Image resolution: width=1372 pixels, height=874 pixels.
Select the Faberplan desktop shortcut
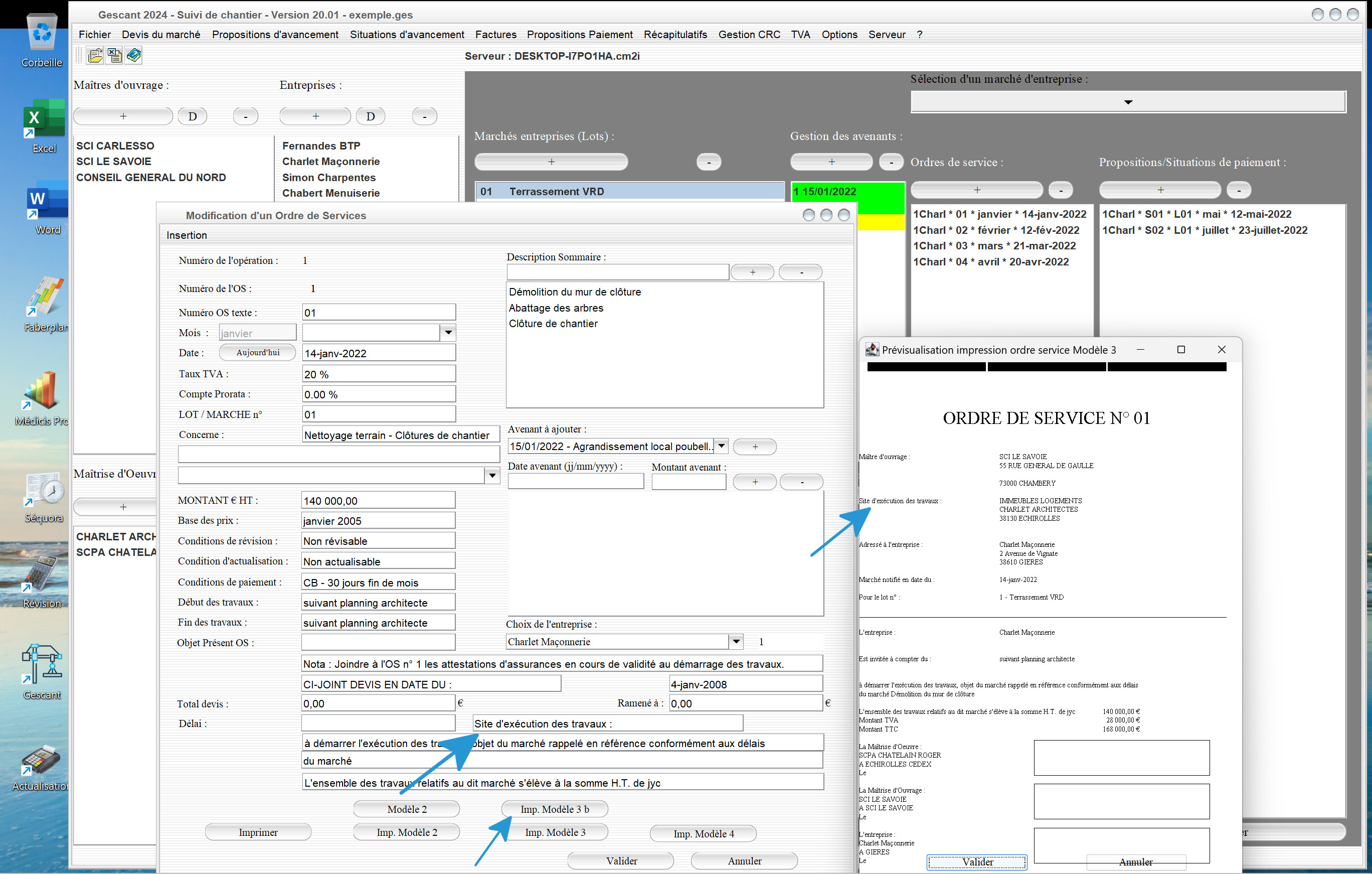pos(46,305)
